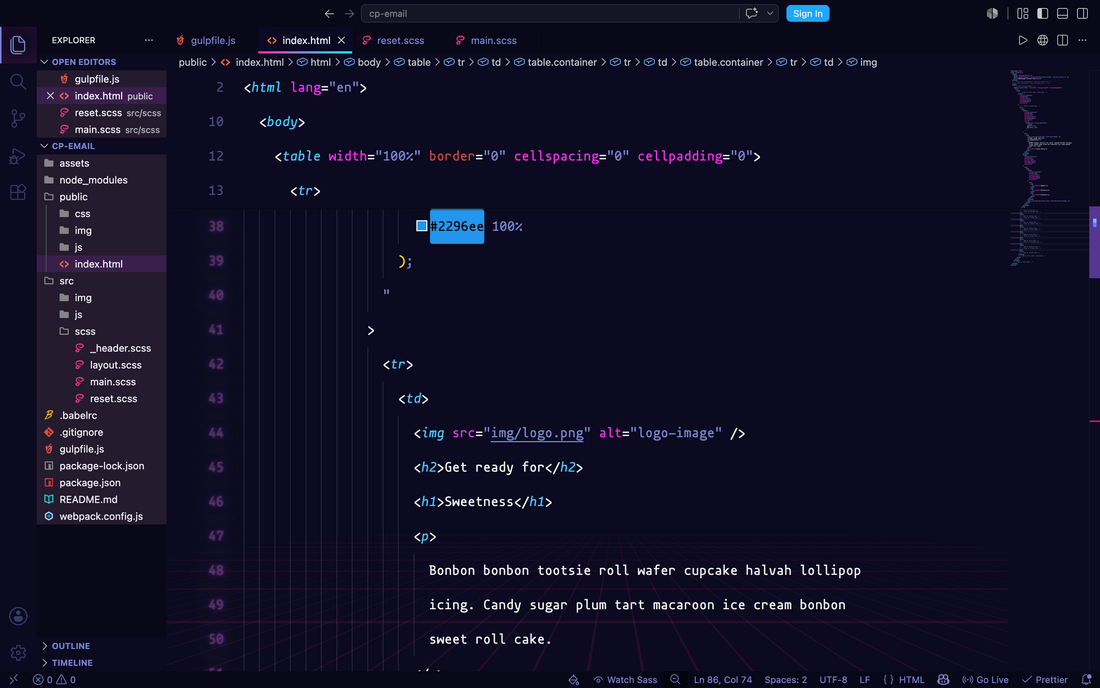This screenshot has width=1100, height=688.
Task: Expand the css folder under public
Action: [101, 214]
